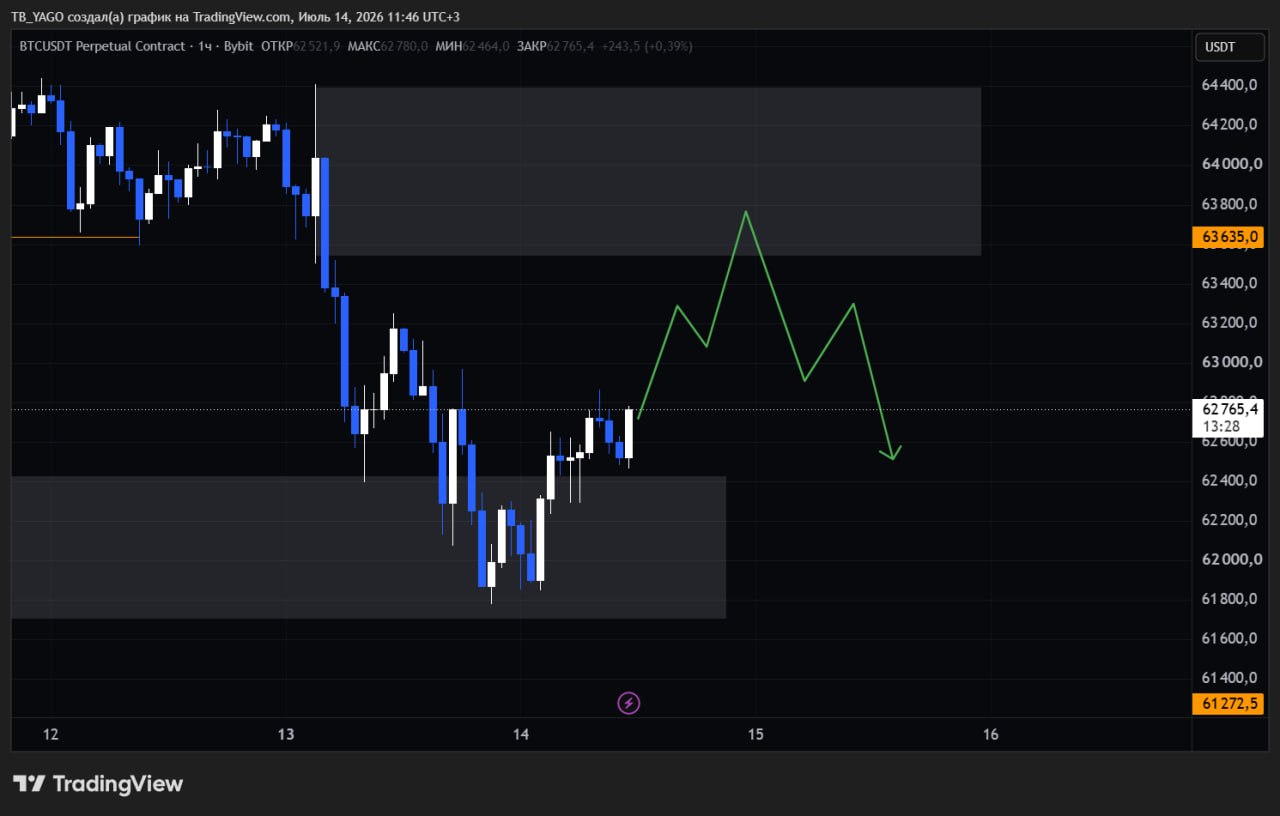Viewport: 1280px width, 816px height.
Task: Click the orange 61272,5 price label
Action: tap(1228, 703)
